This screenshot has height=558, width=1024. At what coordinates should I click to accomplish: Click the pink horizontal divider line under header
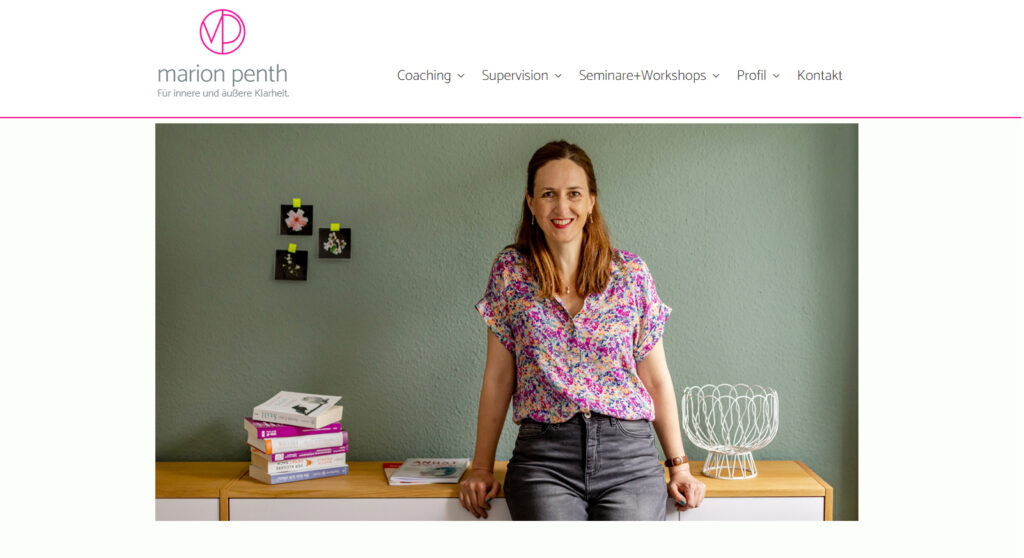[x=511, y=118]
